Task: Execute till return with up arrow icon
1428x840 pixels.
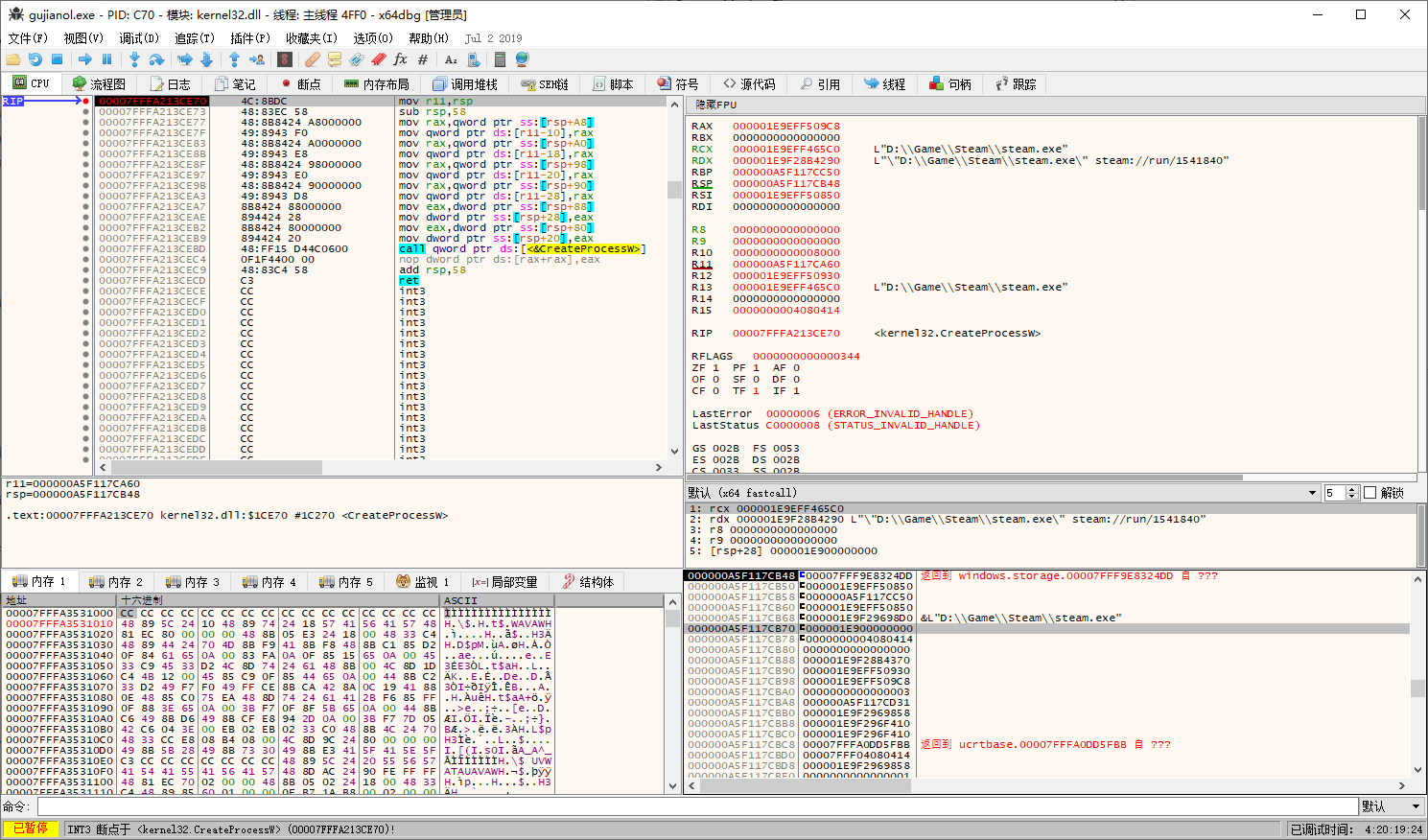Action: tap(234, 59)
